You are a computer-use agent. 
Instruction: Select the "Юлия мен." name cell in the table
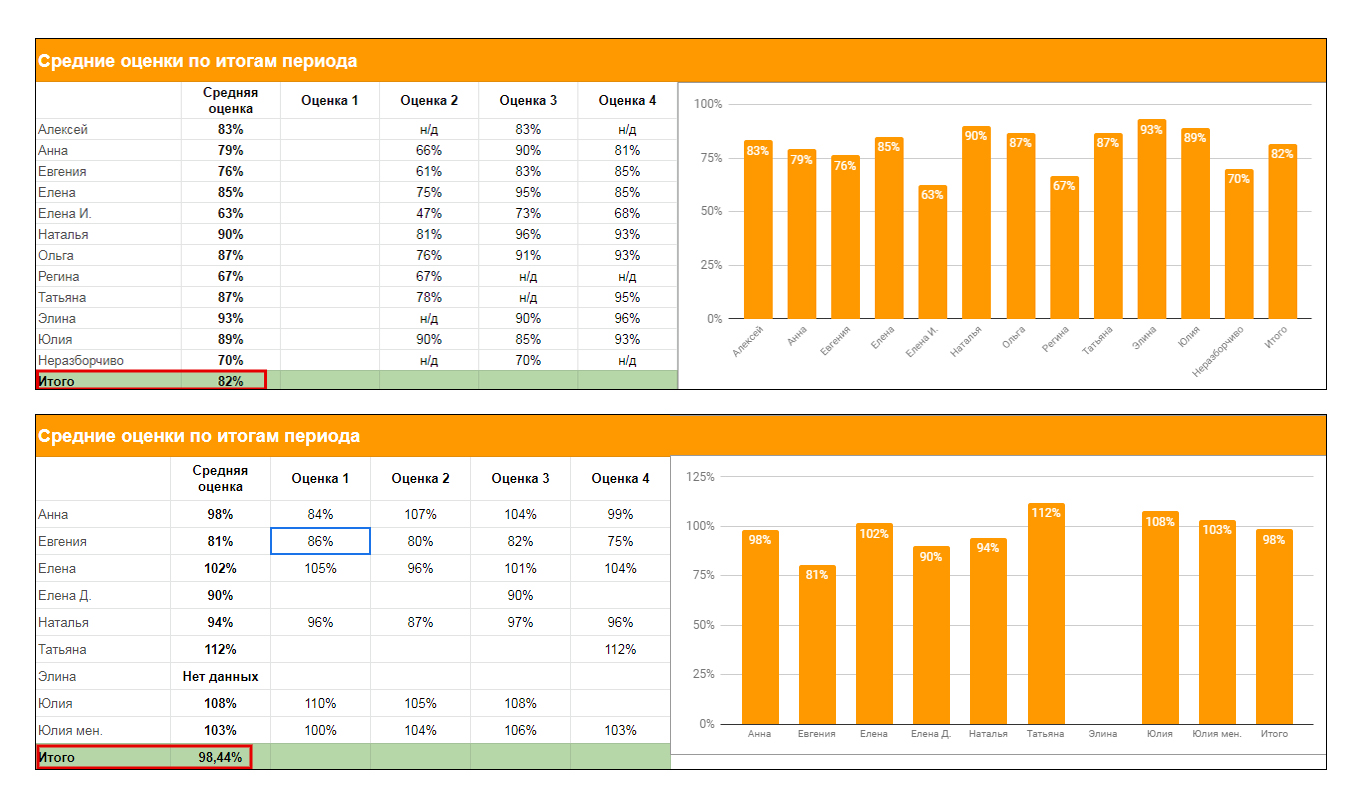point(103,730)
